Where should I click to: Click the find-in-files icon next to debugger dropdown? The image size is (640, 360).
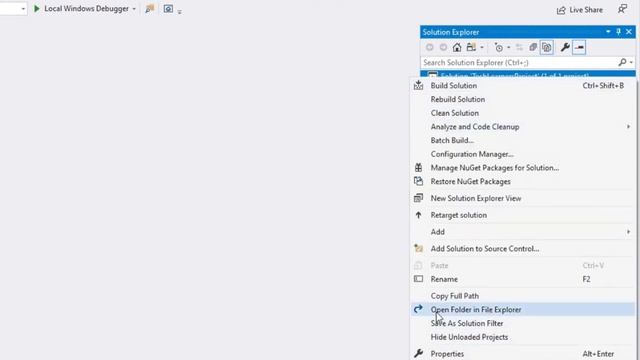tap(149, 9)
